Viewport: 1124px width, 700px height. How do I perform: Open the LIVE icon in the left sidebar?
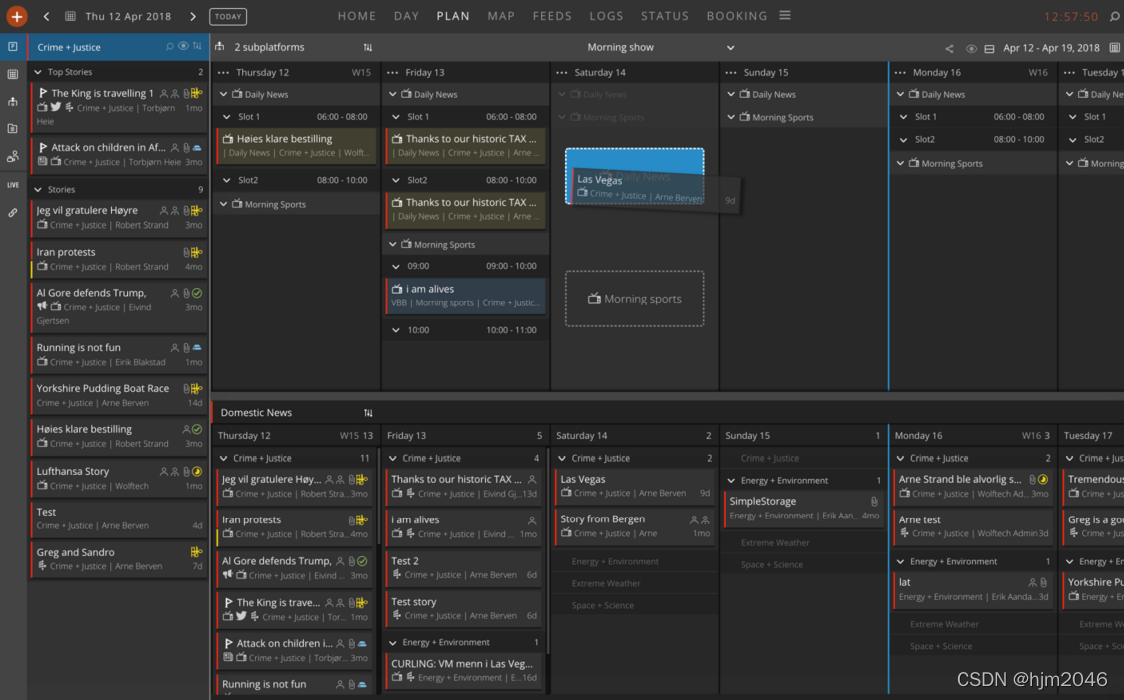13,185
